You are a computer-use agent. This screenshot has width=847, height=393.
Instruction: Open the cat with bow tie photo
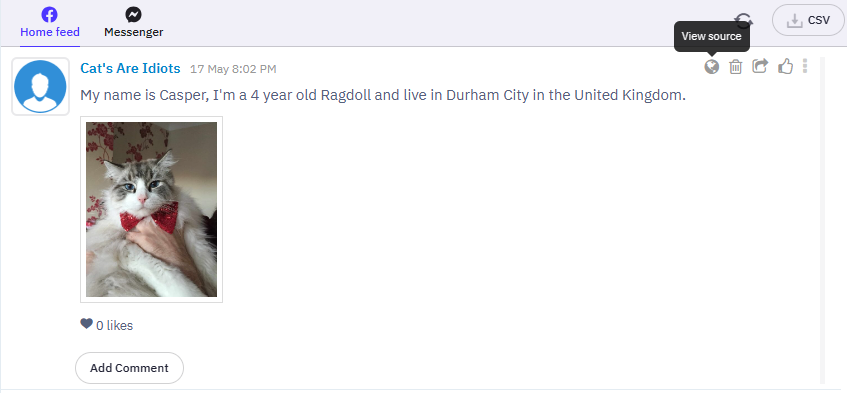tap(151, 209)
